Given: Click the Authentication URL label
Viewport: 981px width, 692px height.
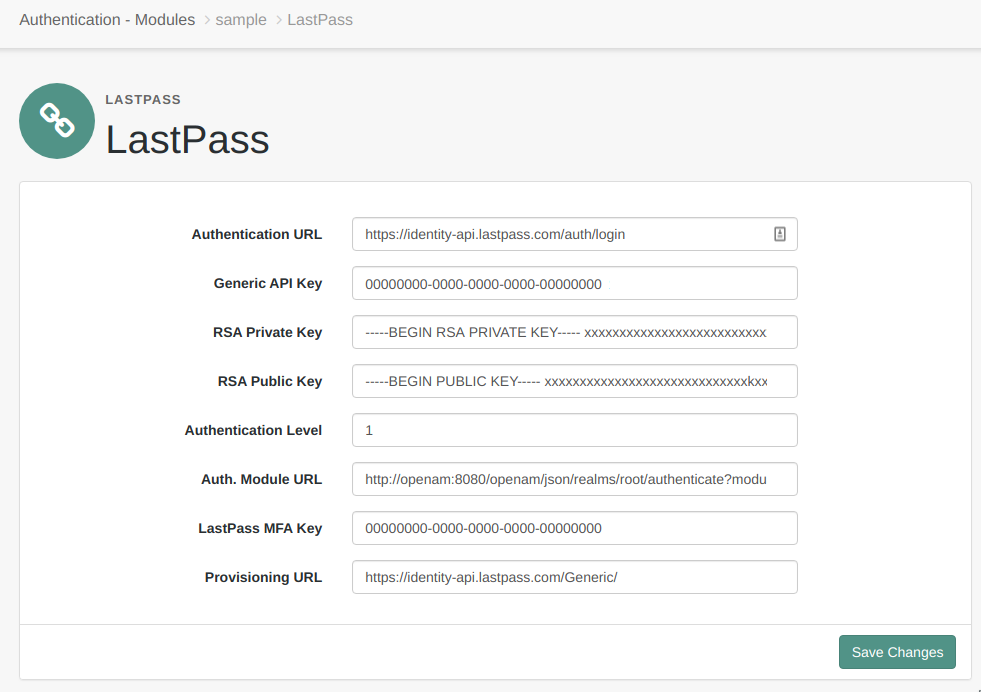Looking at the screenshot, I should (257, 235).
